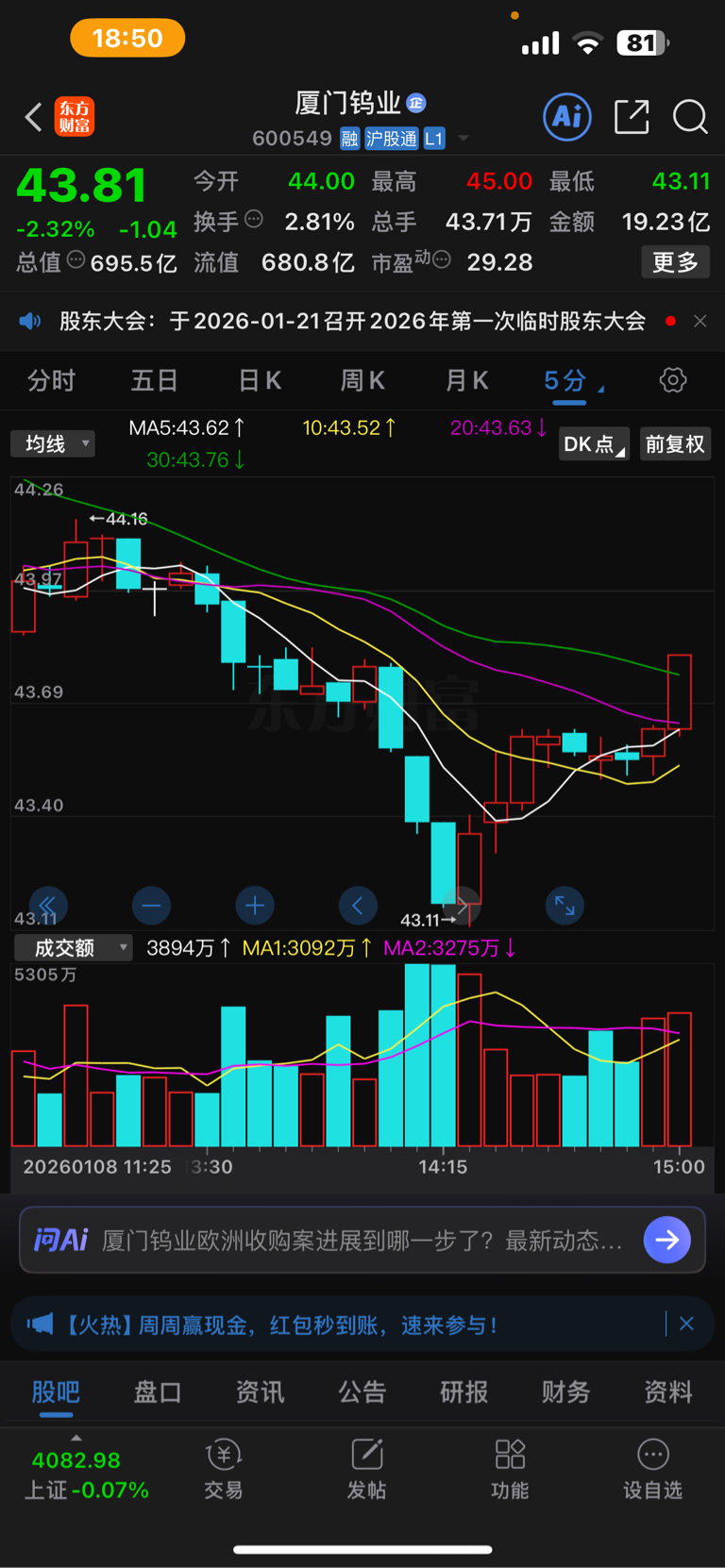Tap the battery indicator in status bar
This screenshot has width=725, height=1568.
tap(643, 42)
